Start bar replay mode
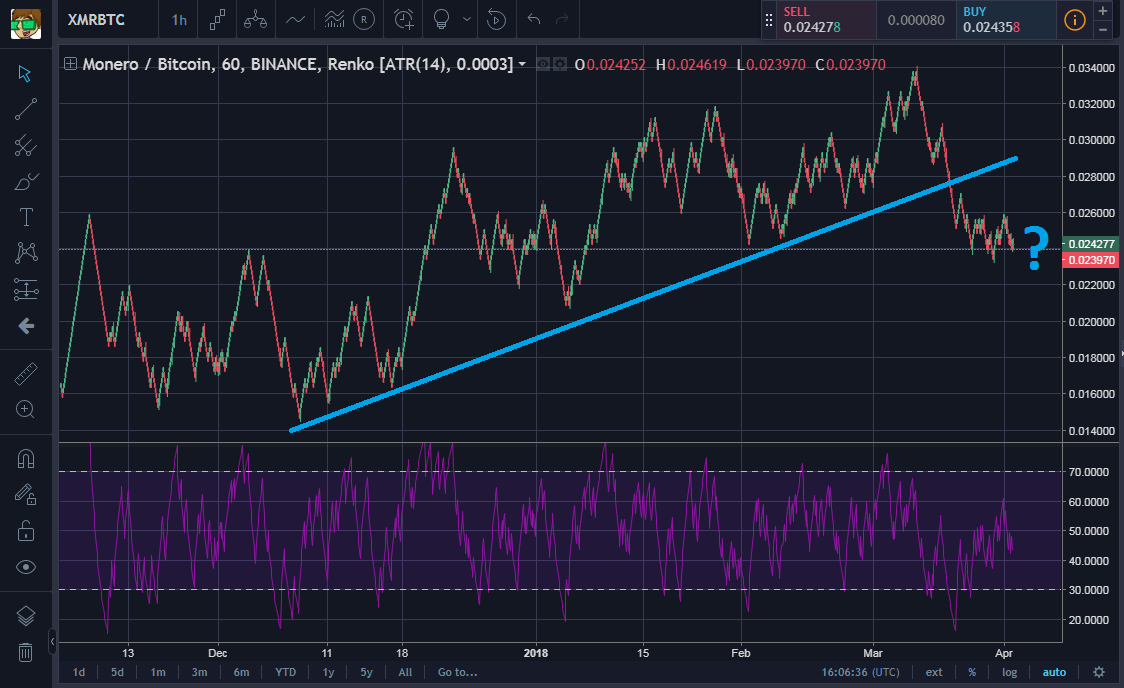This screenshot has height=688, width=1124. 496,20
